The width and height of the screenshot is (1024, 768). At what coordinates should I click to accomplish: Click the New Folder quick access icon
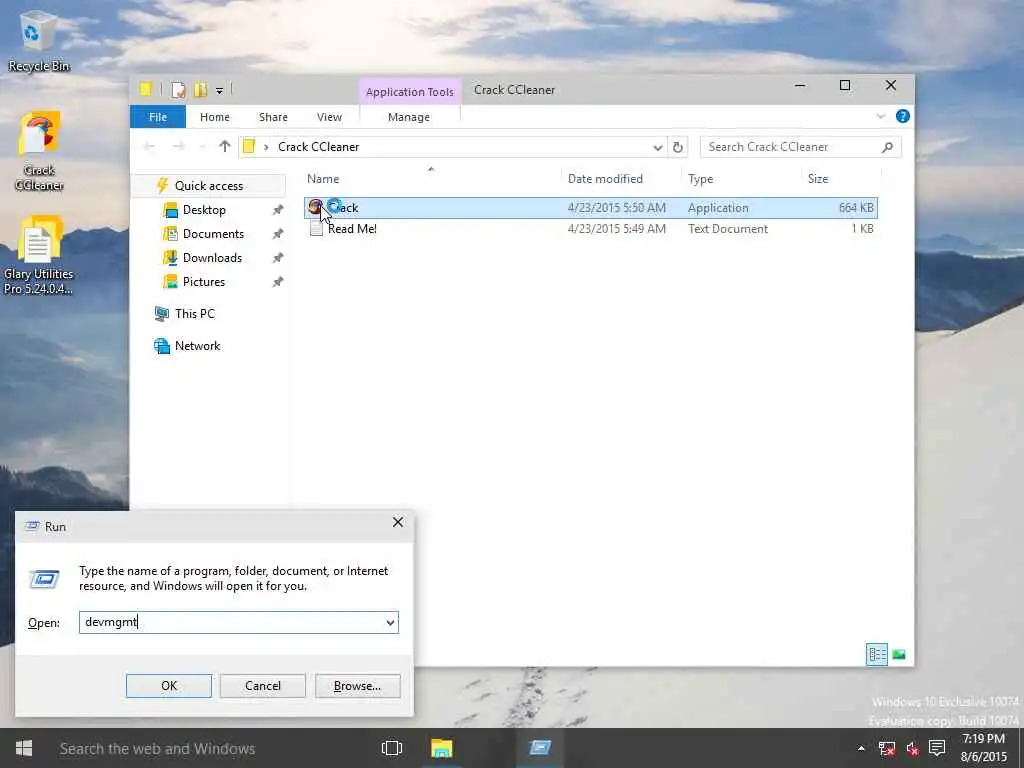coord(200,89)
